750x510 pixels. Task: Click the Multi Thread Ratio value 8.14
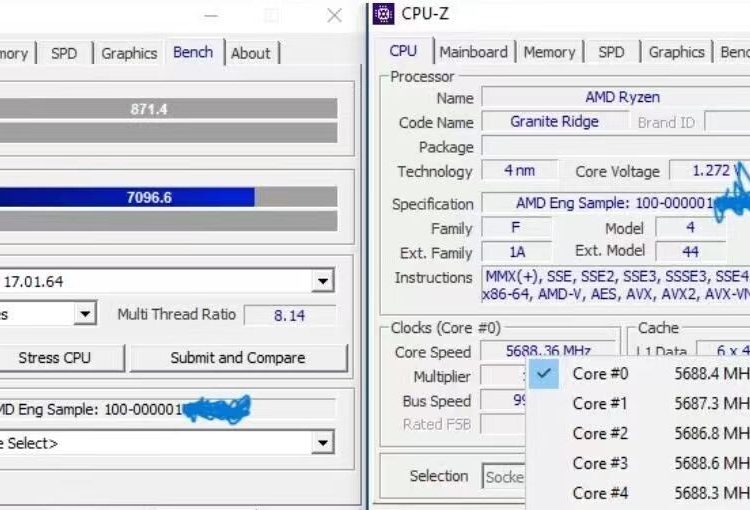(290, 315)
